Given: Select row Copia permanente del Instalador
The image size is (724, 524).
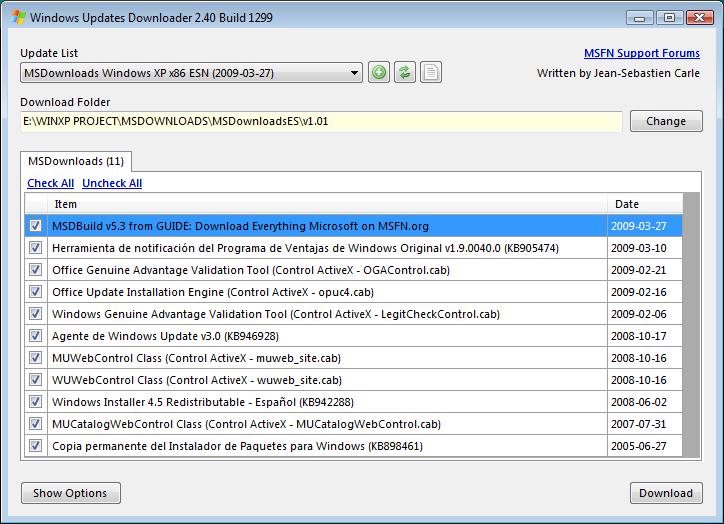Looking at the screenshot, I should point(353,446).
